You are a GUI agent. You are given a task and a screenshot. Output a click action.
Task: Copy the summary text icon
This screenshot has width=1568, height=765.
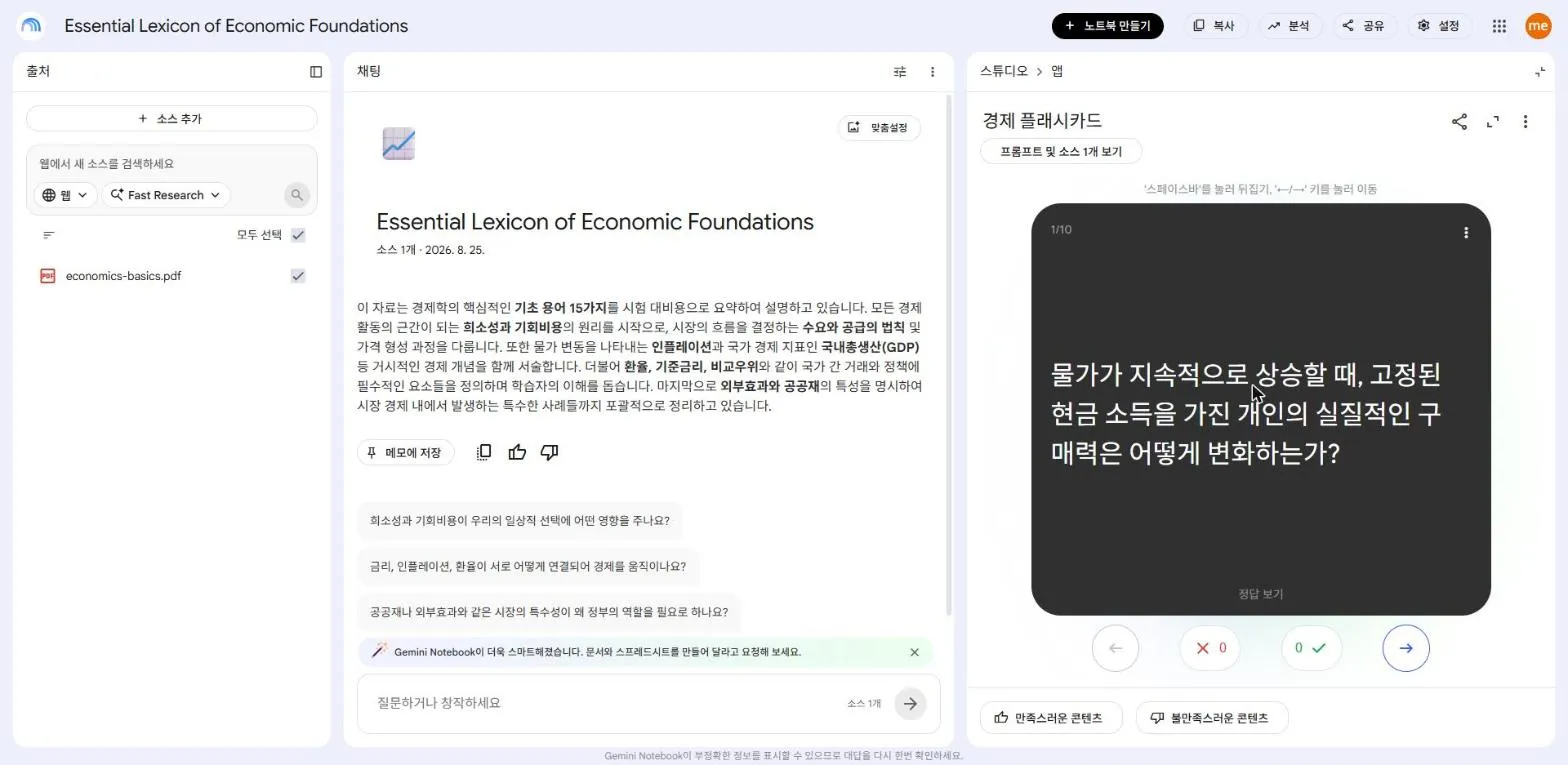tap(484, 452)
